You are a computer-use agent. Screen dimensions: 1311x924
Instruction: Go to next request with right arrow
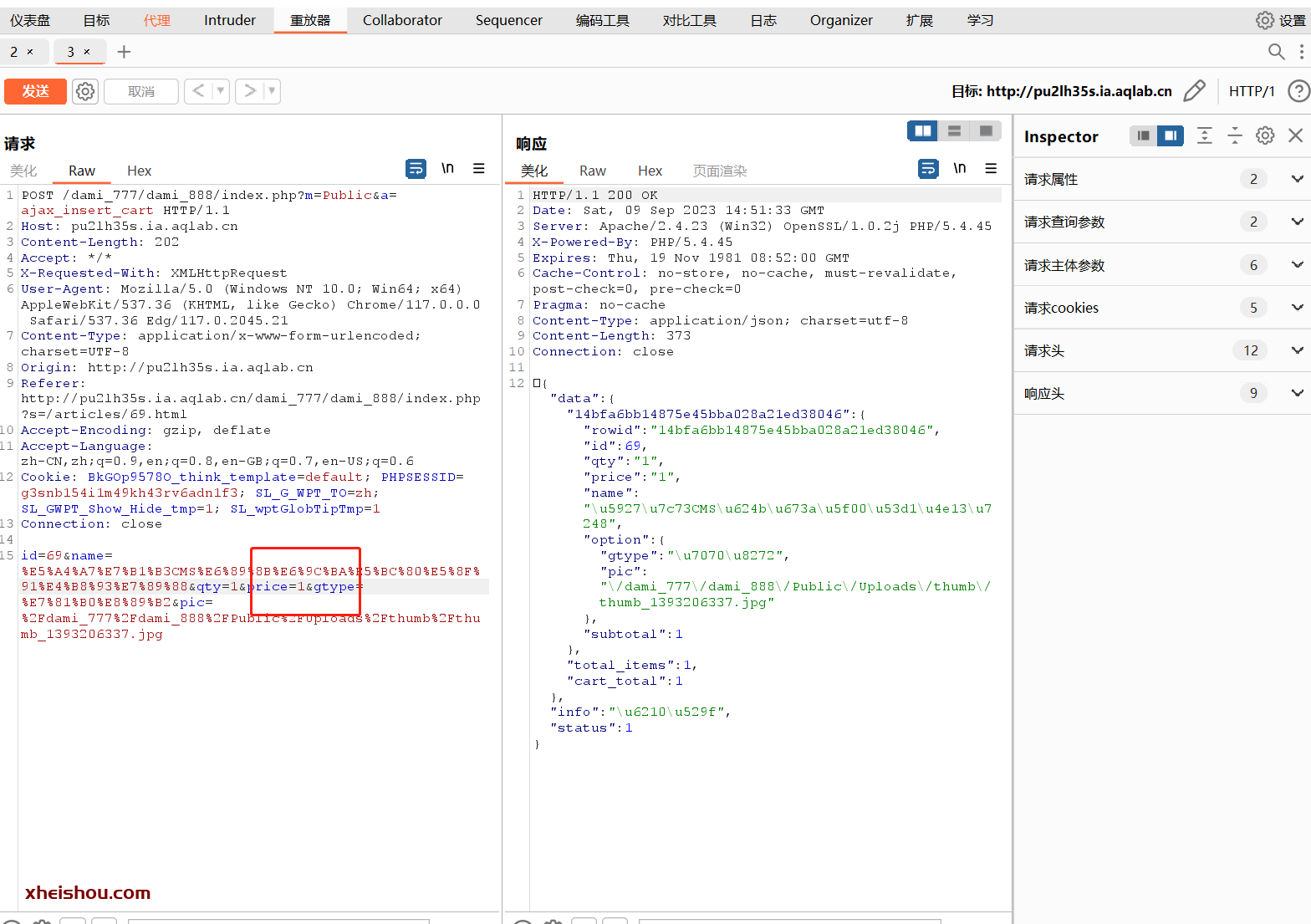tap(249, 90)
